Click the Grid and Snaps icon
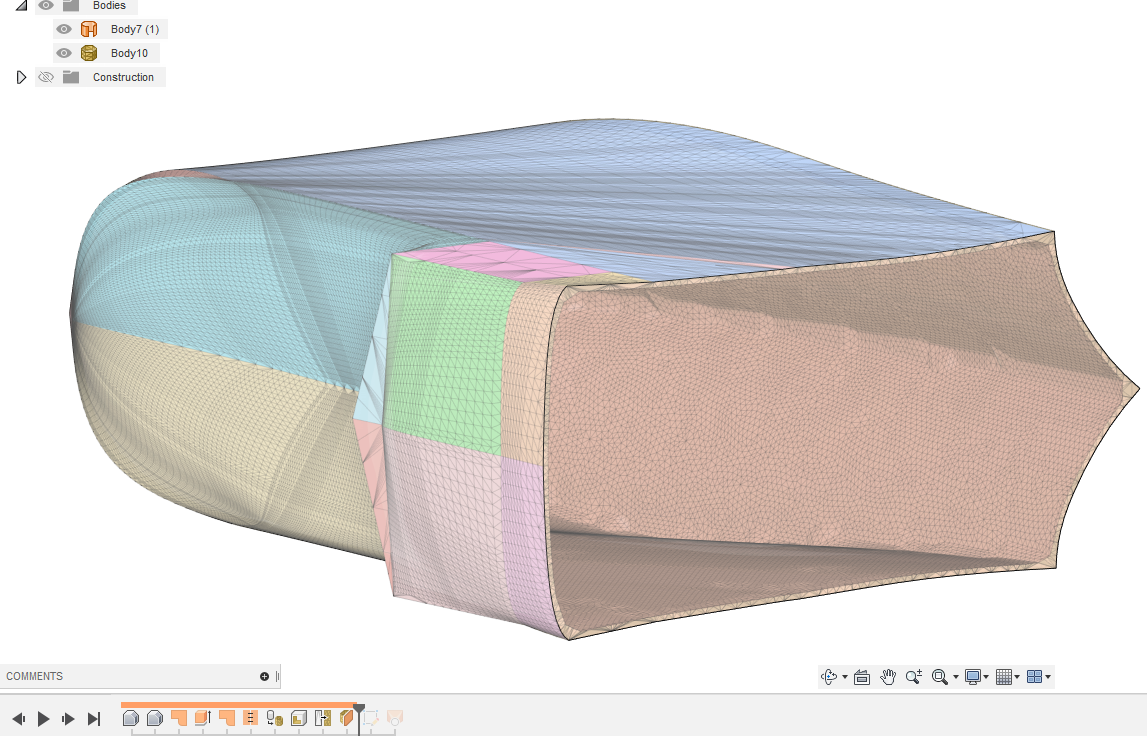Screen dimensions: 1147x736 (x=1004, y=677)
